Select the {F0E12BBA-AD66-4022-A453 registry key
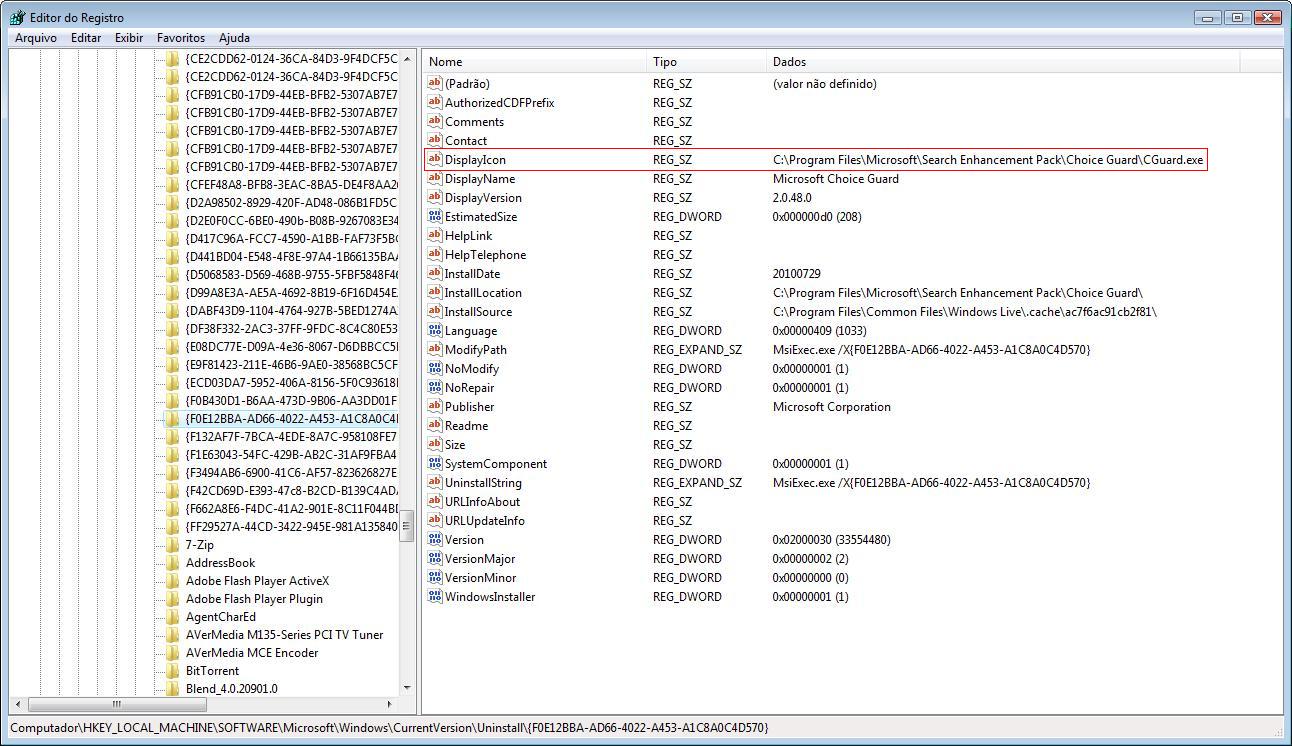This screenshot has height=746, width=1292. click(291, 418)
